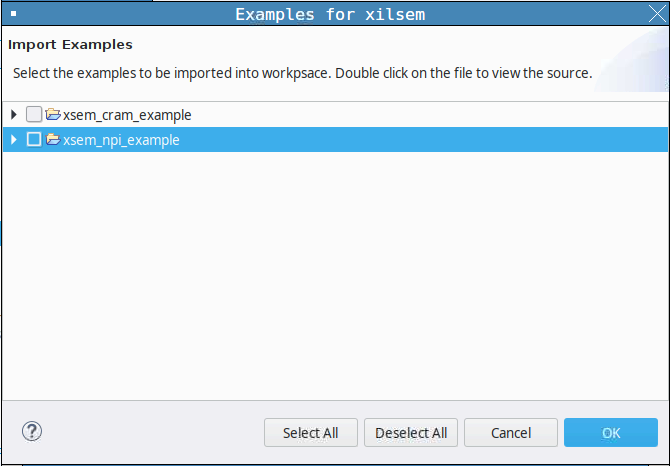Tick the xsem_npi_example checkbox

click(34, 140)
